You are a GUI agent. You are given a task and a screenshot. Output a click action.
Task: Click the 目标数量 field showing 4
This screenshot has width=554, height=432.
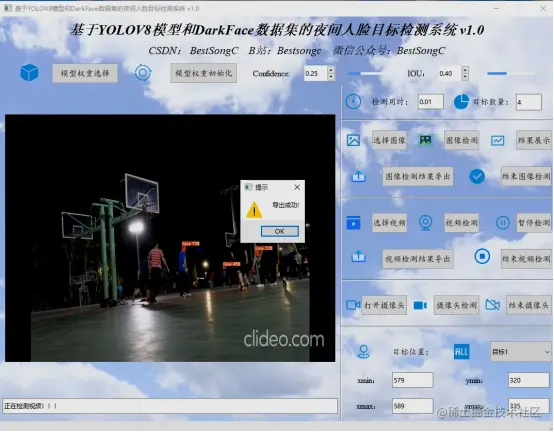(529, 102)
